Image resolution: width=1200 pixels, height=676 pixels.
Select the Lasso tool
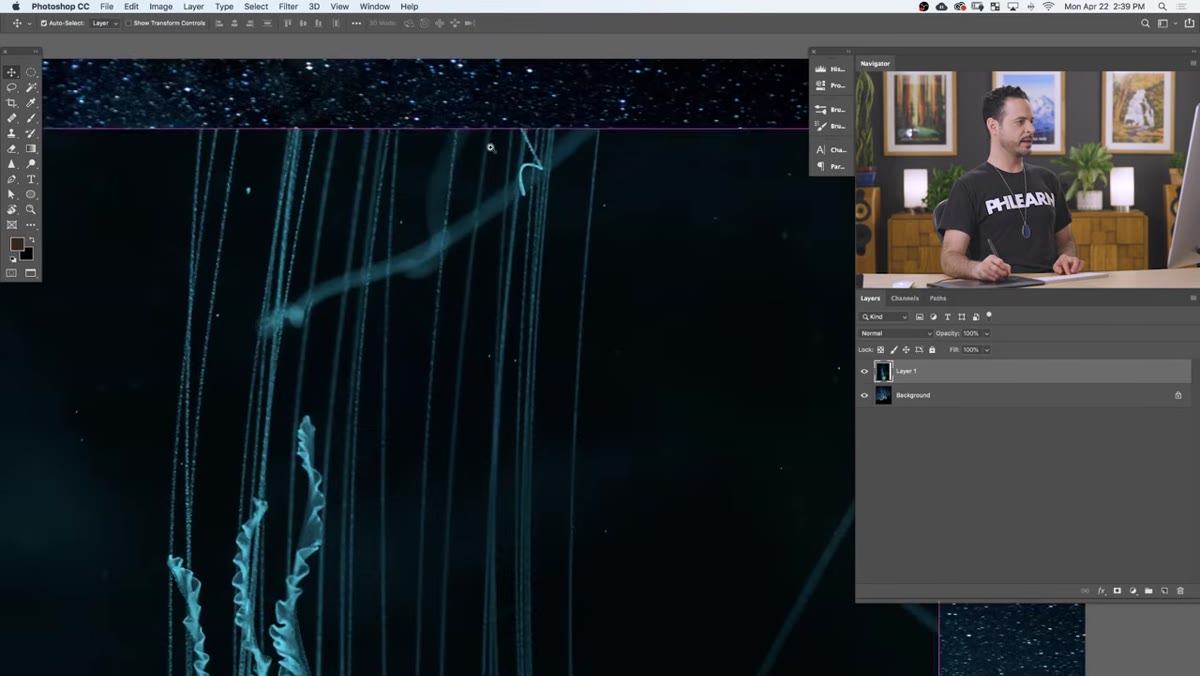tap(12, 87)
